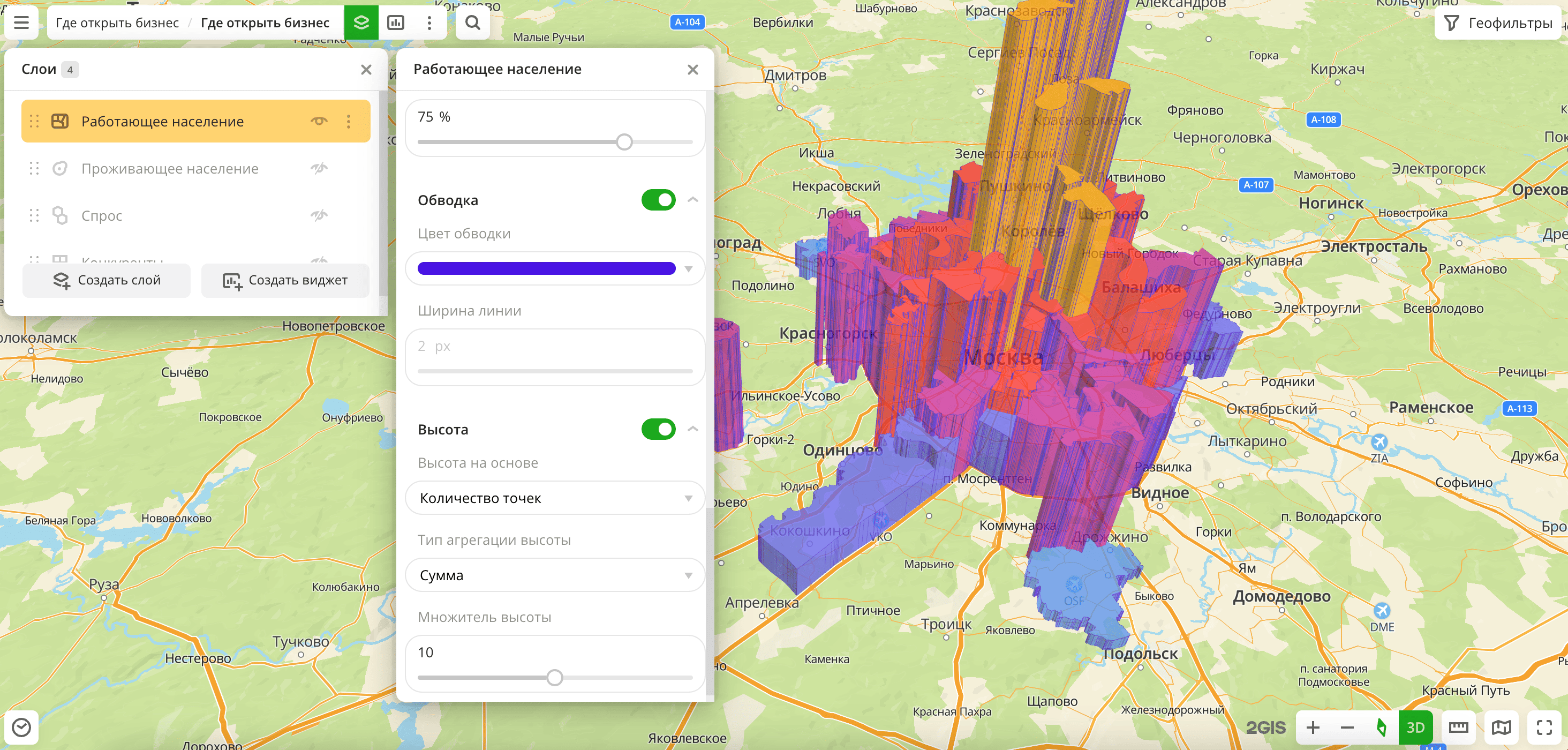The width and height of the screenshot is (1568, 750).
Task: Turn off the Высота height toggle
Action: point(658,429)
